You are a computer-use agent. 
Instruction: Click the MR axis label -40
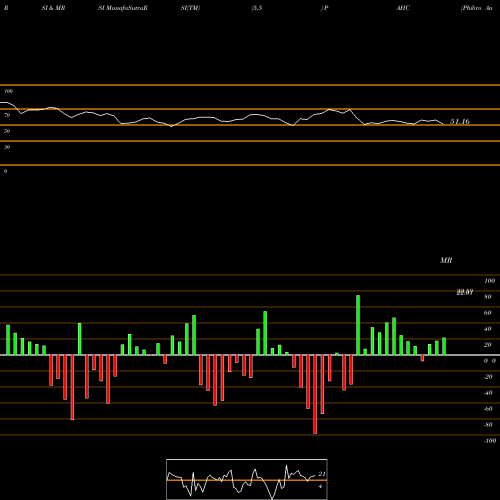[488, 393]
